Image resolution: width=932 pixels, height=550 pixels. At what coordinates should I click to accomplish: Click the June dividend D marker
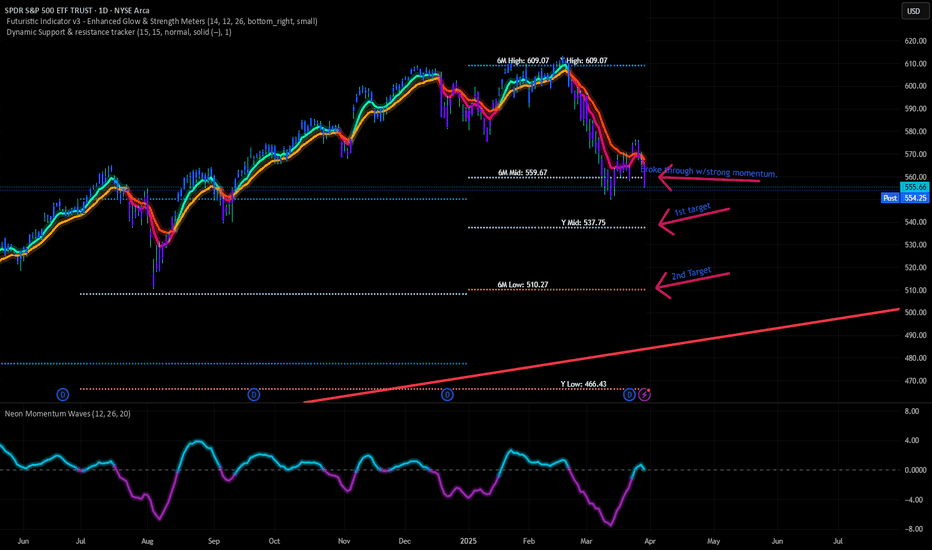coord(62,394)
